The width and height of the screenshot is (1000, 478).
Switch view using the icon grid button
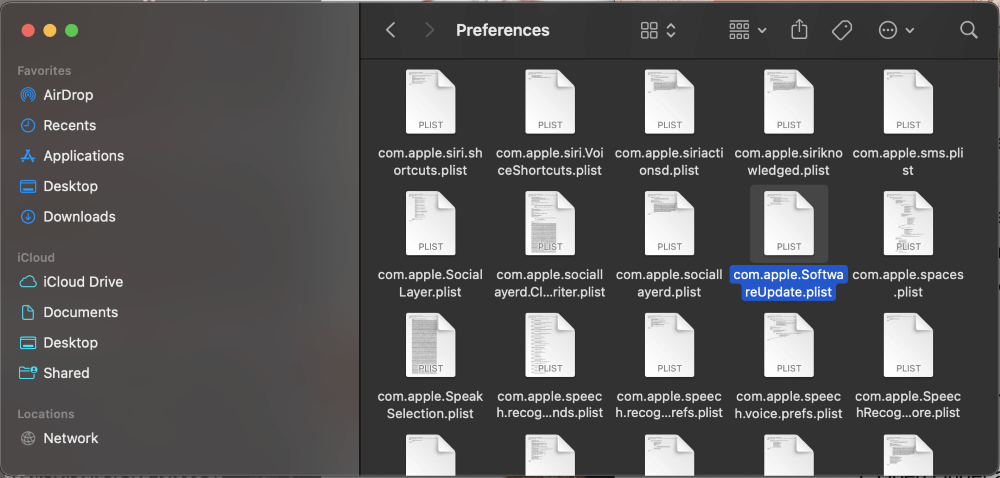[x=658, y=30]
